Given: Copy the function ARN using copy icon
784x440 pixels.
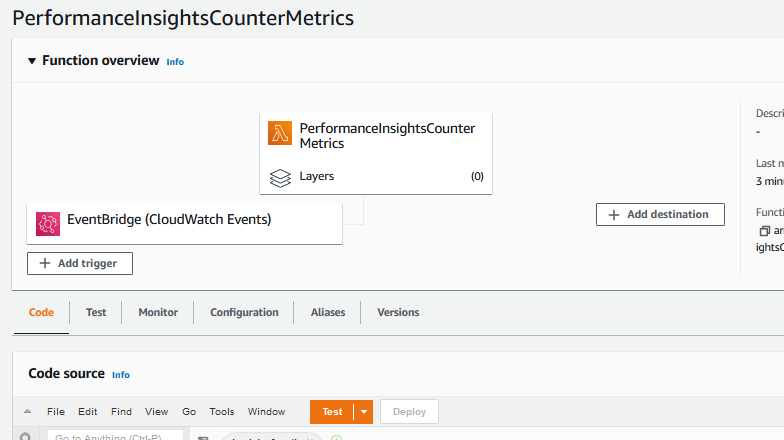Looking at the screenshot, I should click(764, 230).
